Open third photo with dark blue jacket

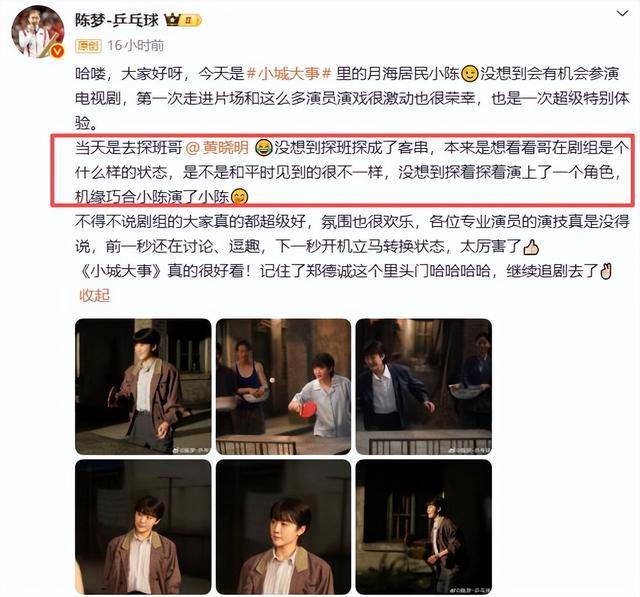[424, 387]
